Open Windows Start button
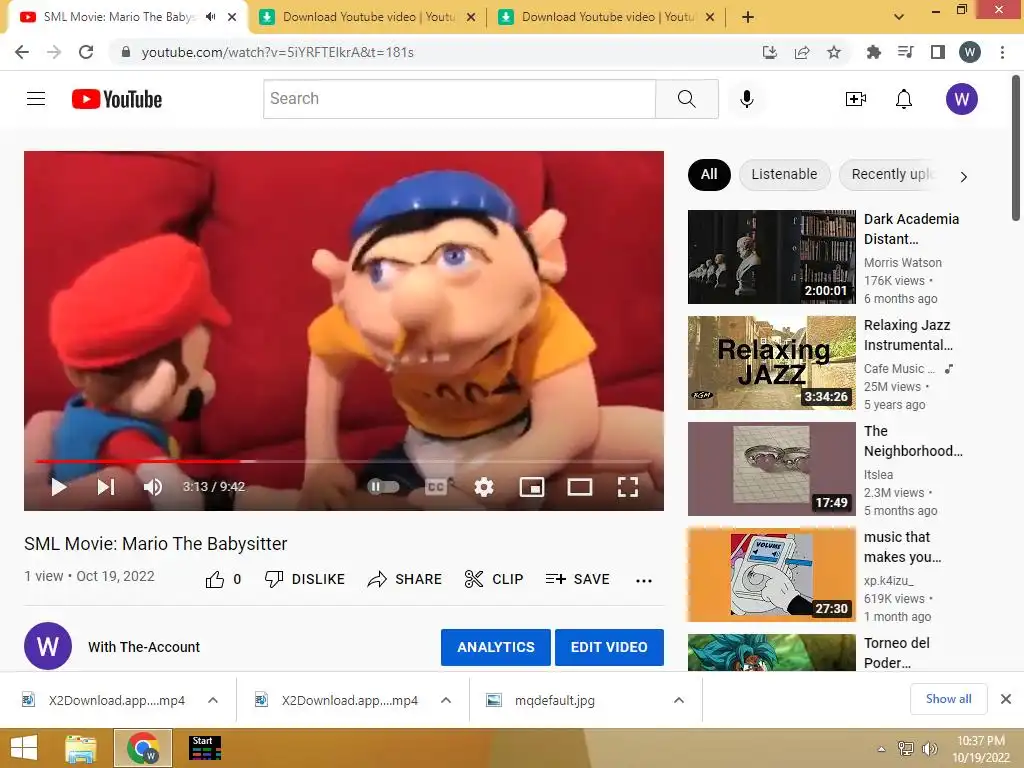The image size is (1024, 768). pyautogui.click(x=24, y=748)
